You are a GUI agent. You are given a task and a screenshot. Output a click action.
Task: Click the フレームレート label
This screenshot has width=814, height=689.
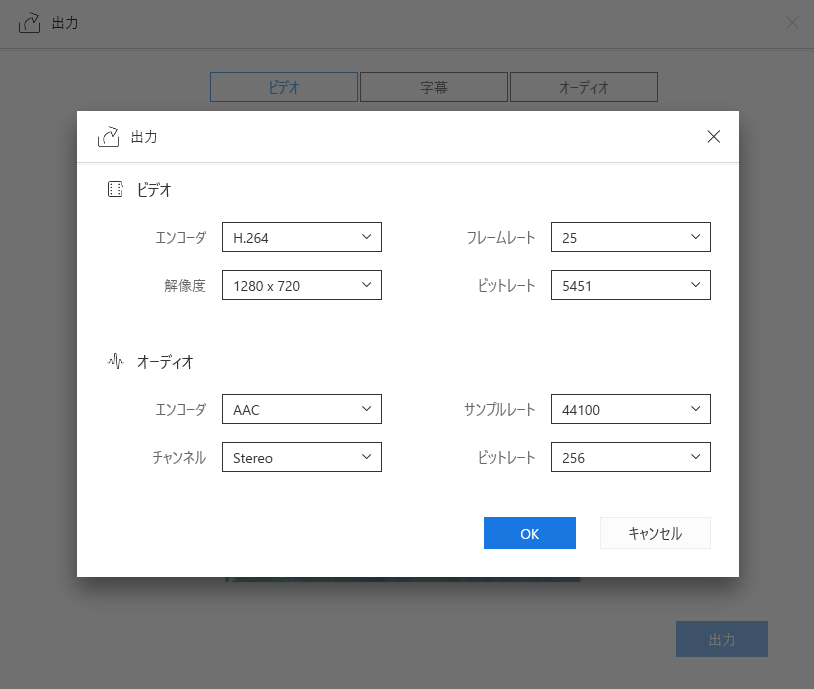point(500,238)
